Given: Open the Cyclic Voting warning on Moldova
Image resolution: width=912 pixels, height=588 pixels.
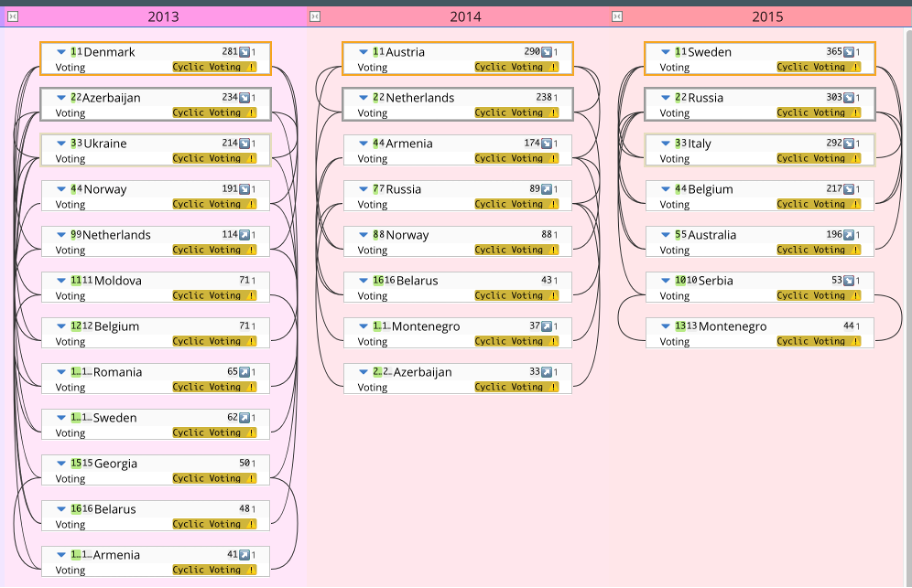Looking at the screenshot, I should pos(214,295).
